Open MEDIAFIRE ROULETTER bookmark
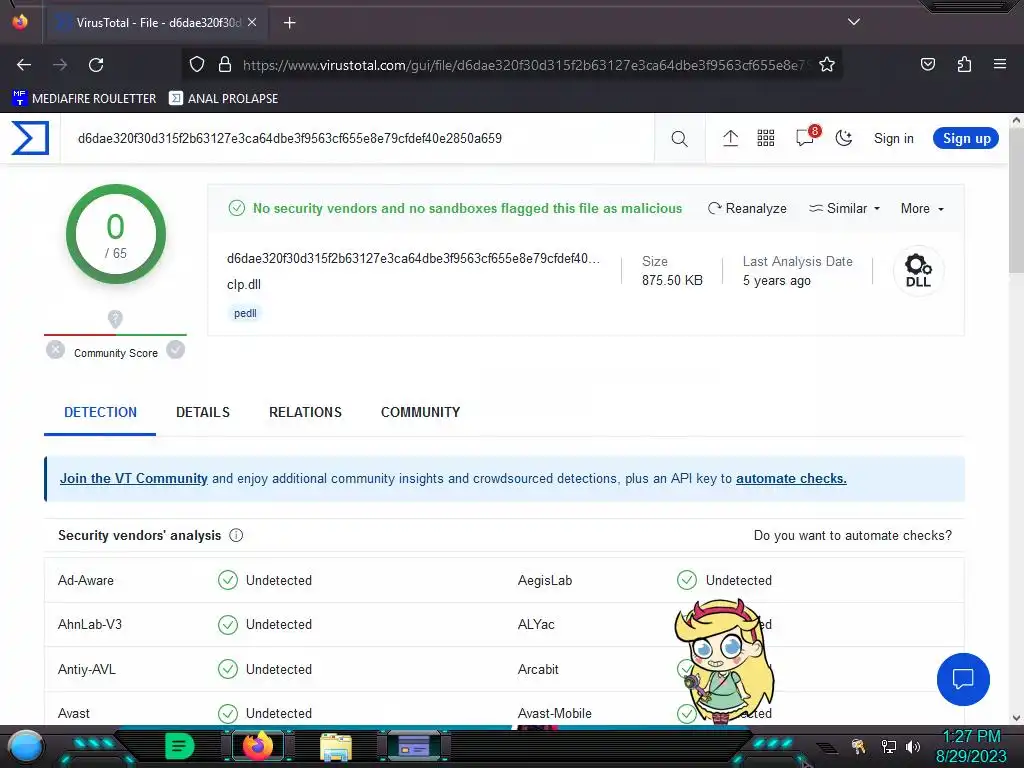The height and width of the screenshot is (768, 1024). point(84,99)
